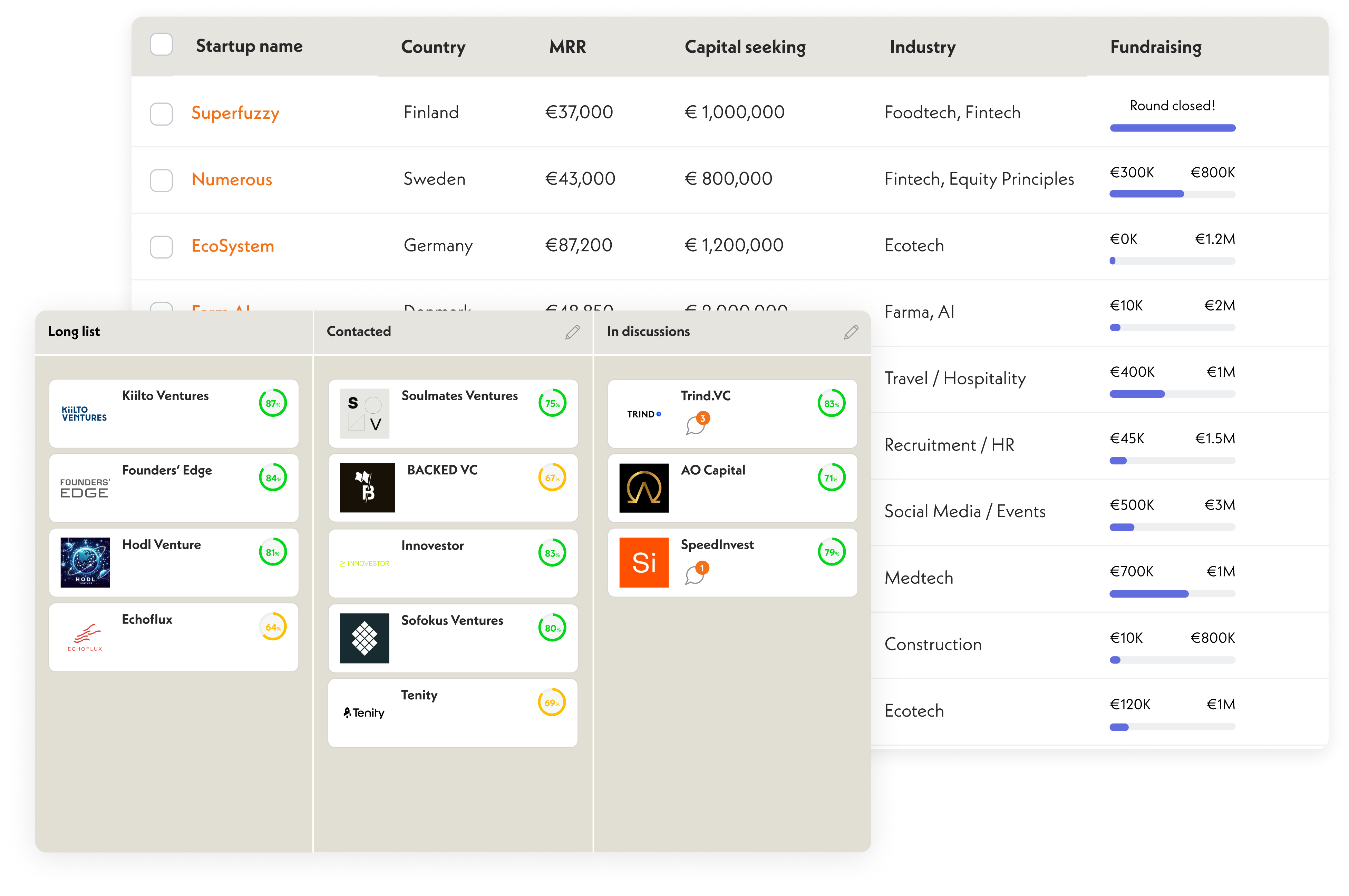Click the In discussions column header title
The width and height of the screenshot is (1349, 896).
(648, 332)
